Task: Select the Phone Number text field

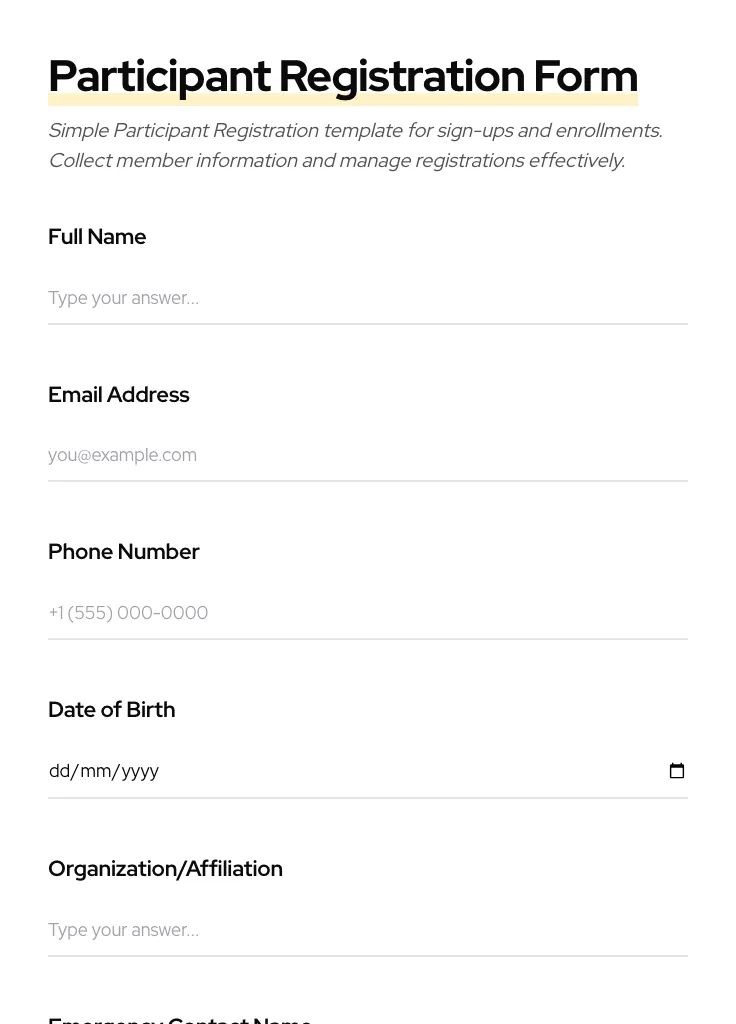Action: 367,613
